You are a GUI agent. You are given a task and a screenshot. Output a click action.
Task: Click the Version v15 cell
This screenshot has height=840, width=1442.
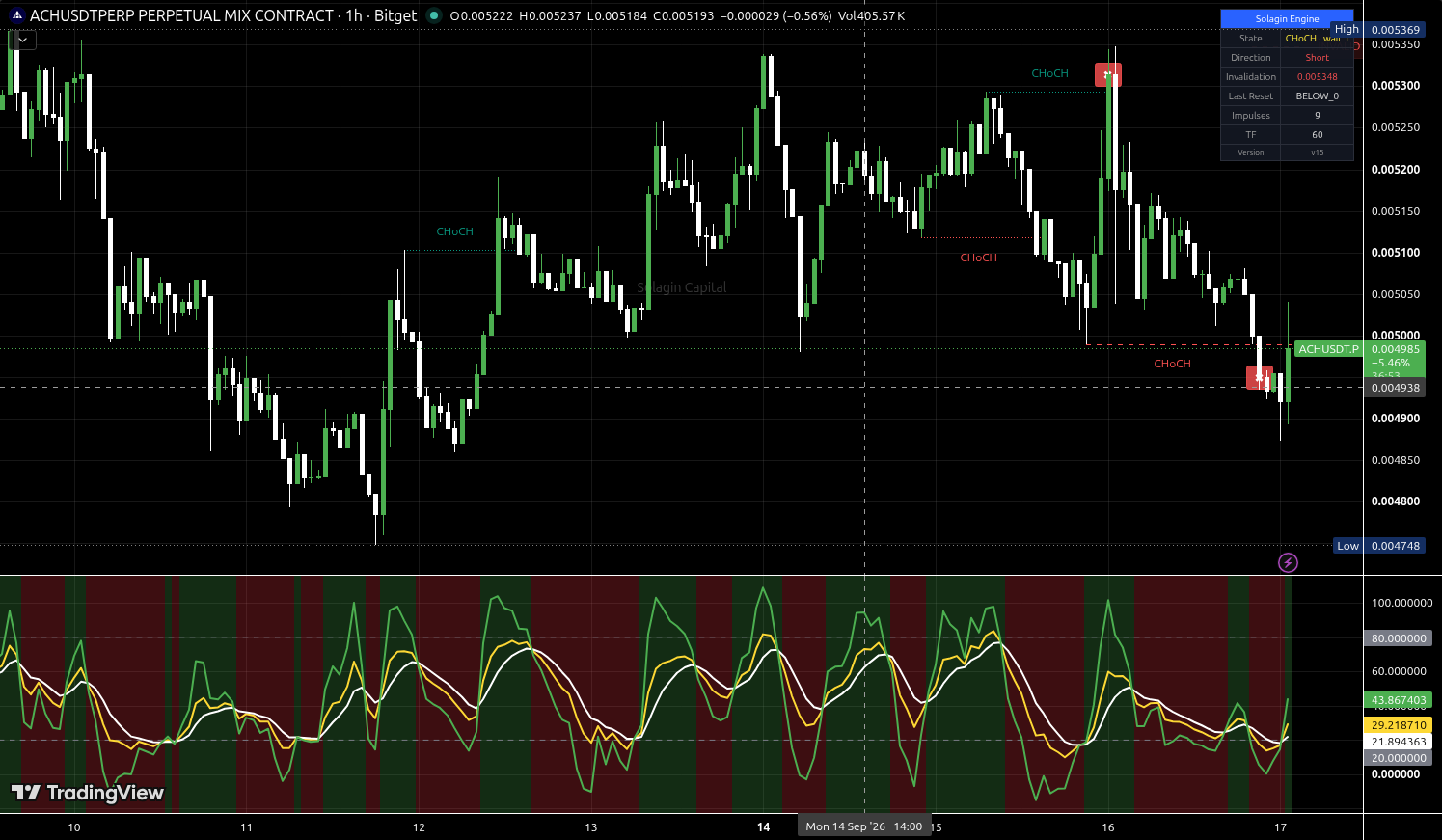(x=1317, y=153)
